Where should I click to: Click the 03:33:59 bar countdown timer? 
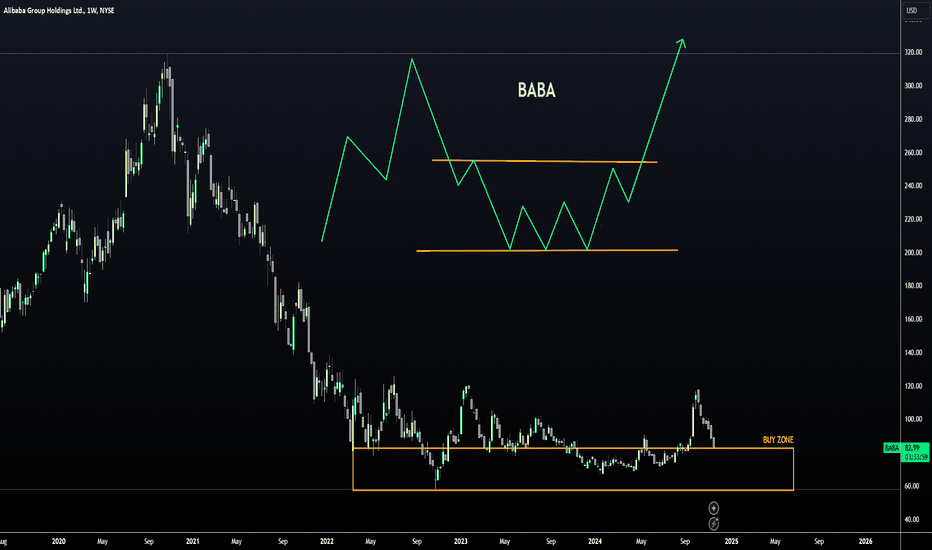coord(915,457)
